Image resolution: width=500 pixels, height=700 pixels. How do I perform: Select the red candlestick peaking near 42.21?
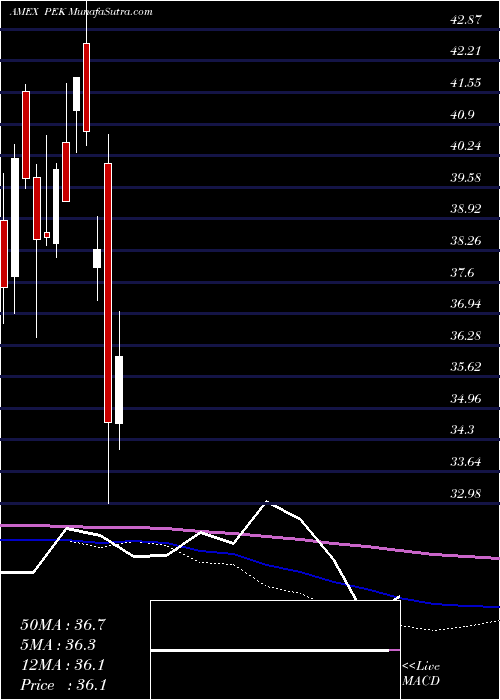tap(86, 88)
